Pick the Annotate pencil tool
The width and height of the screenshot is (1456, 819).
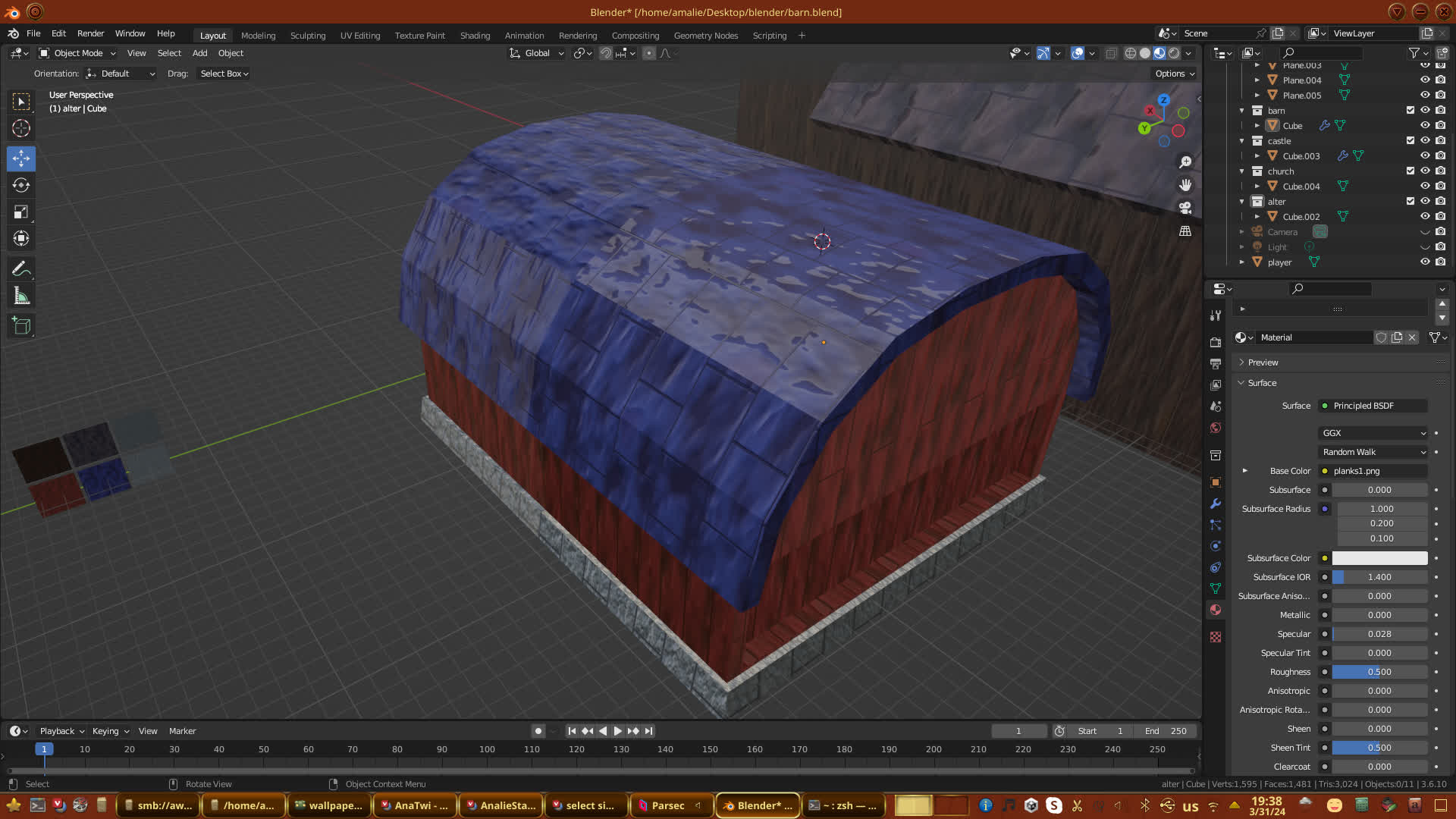21,269
